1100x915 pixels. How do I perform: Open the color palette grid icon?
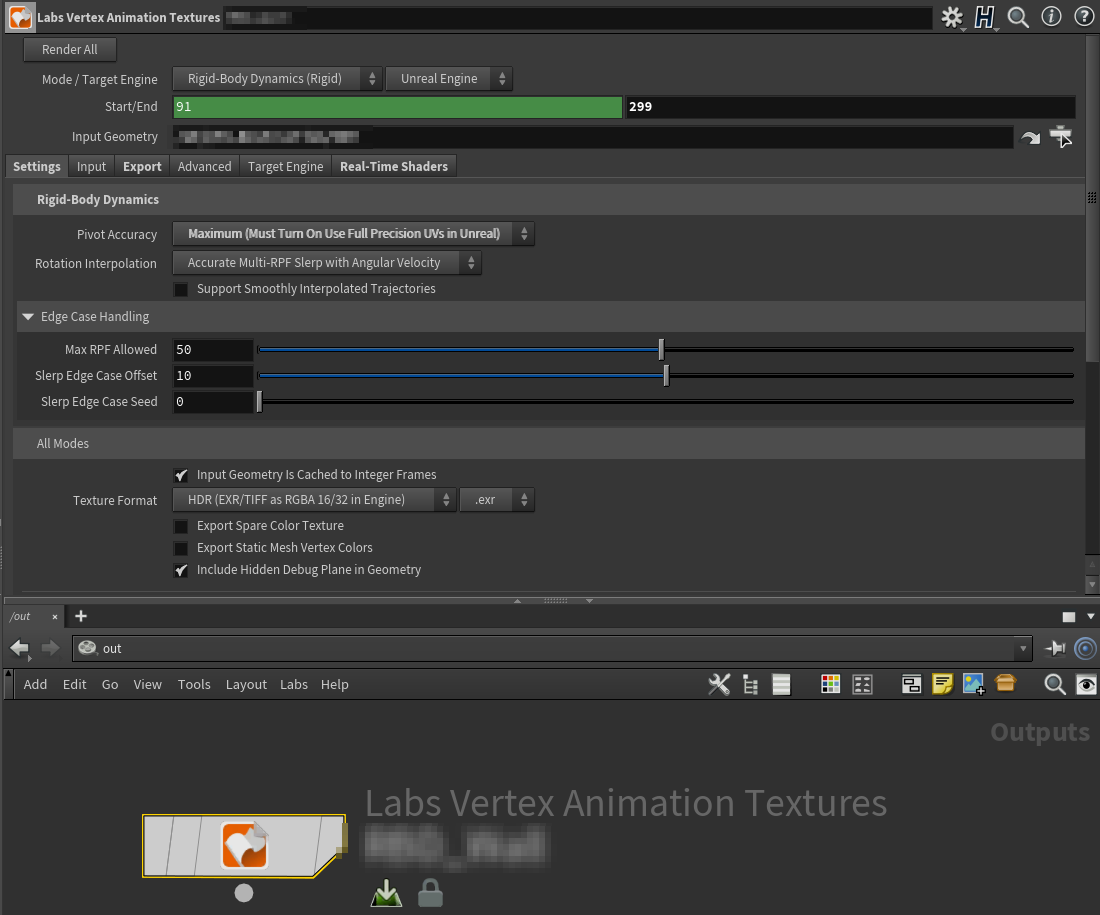pos(831,684)
